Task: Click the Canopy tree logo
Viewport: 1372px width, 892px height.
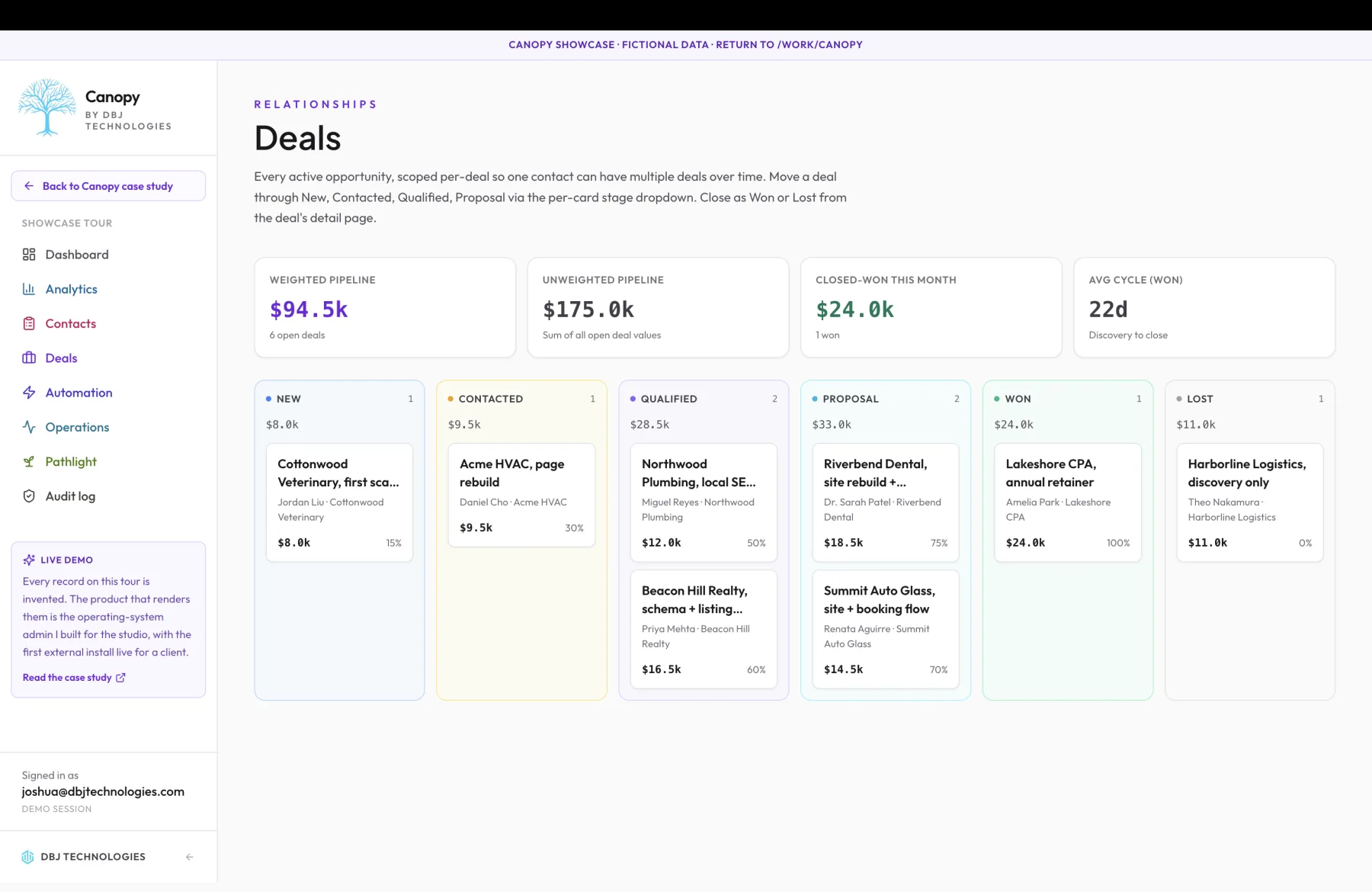Action: 46,107
